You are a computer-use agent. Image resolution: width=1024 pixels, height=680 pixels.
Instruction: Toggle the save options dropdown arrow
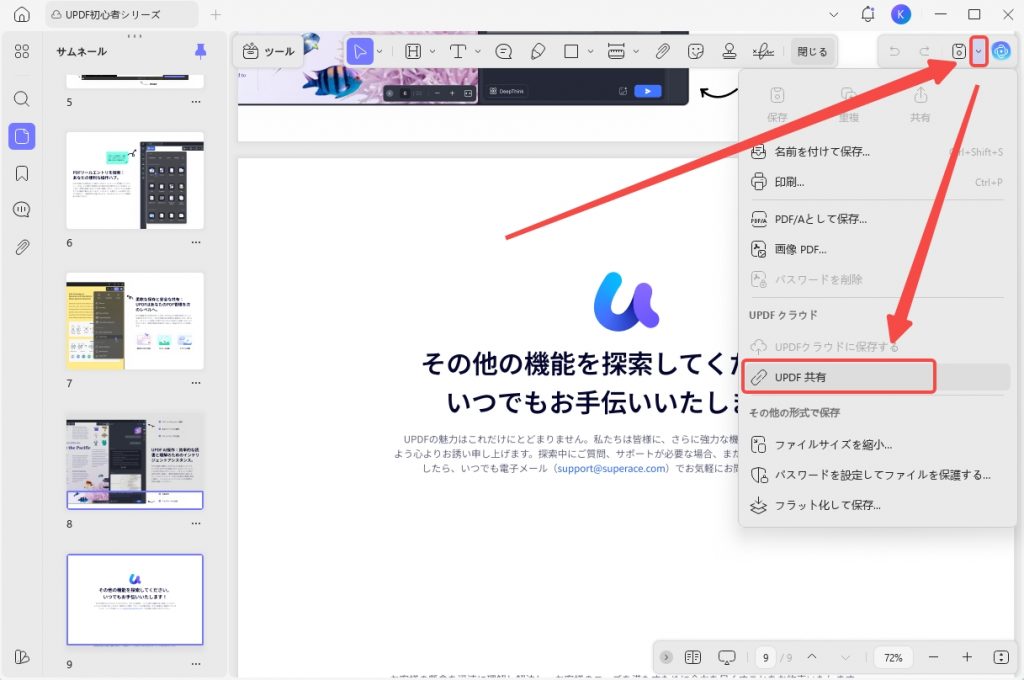point(978,52)
